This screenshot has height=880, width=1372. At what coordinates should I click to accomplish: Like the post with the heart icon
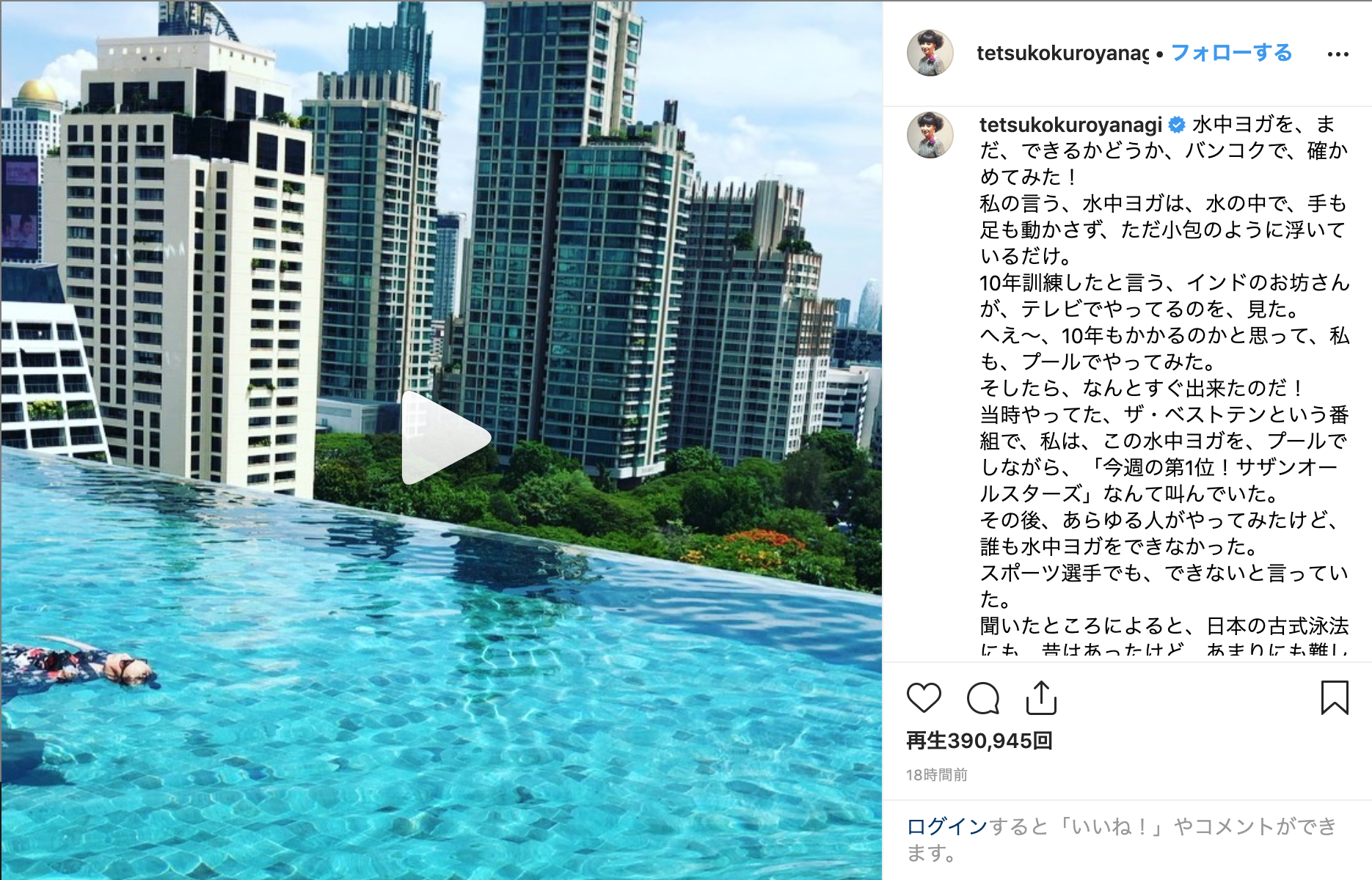coord(924,697)
